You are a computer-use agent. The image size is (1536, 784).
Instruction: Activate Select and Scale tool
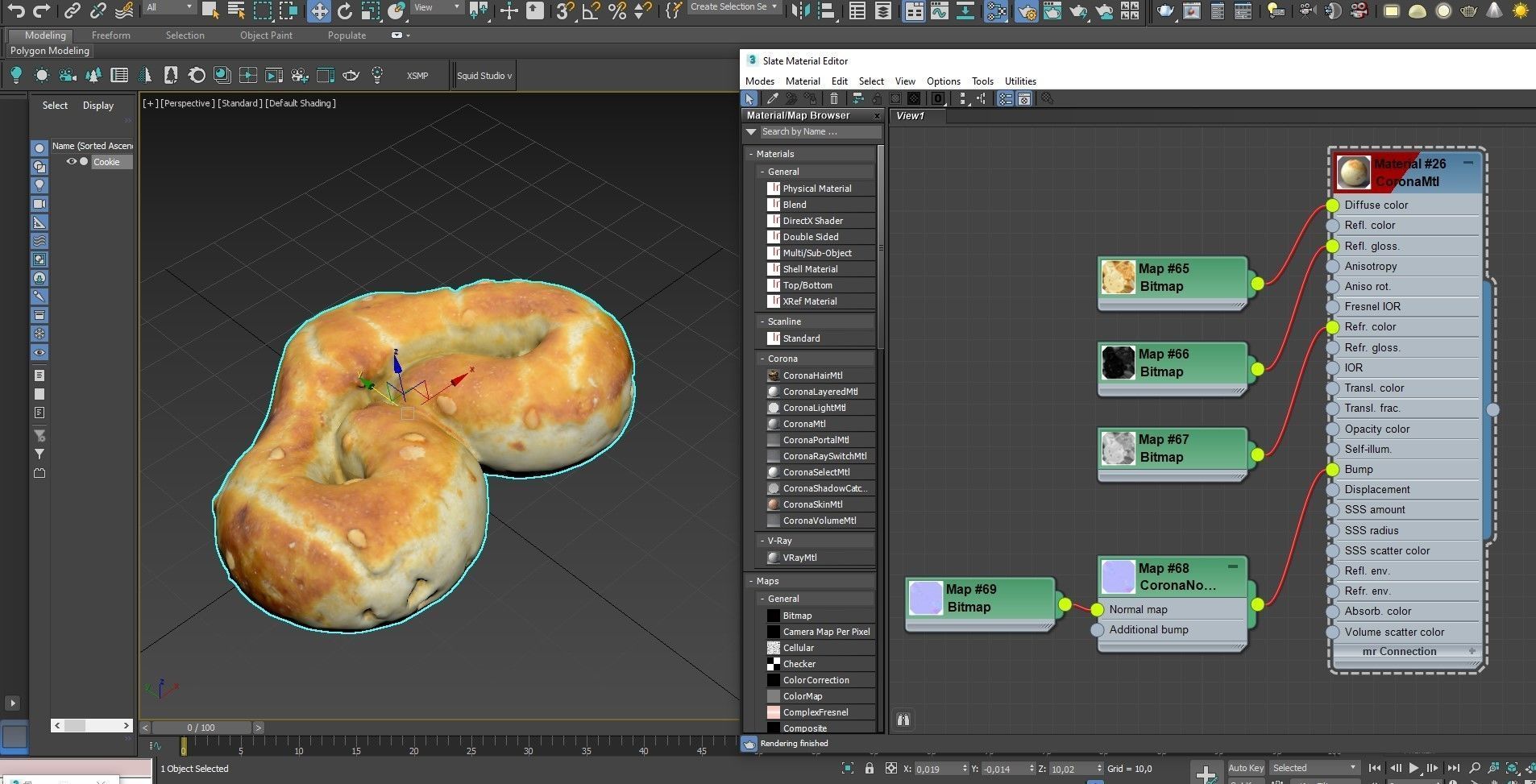tap(370, 10)
